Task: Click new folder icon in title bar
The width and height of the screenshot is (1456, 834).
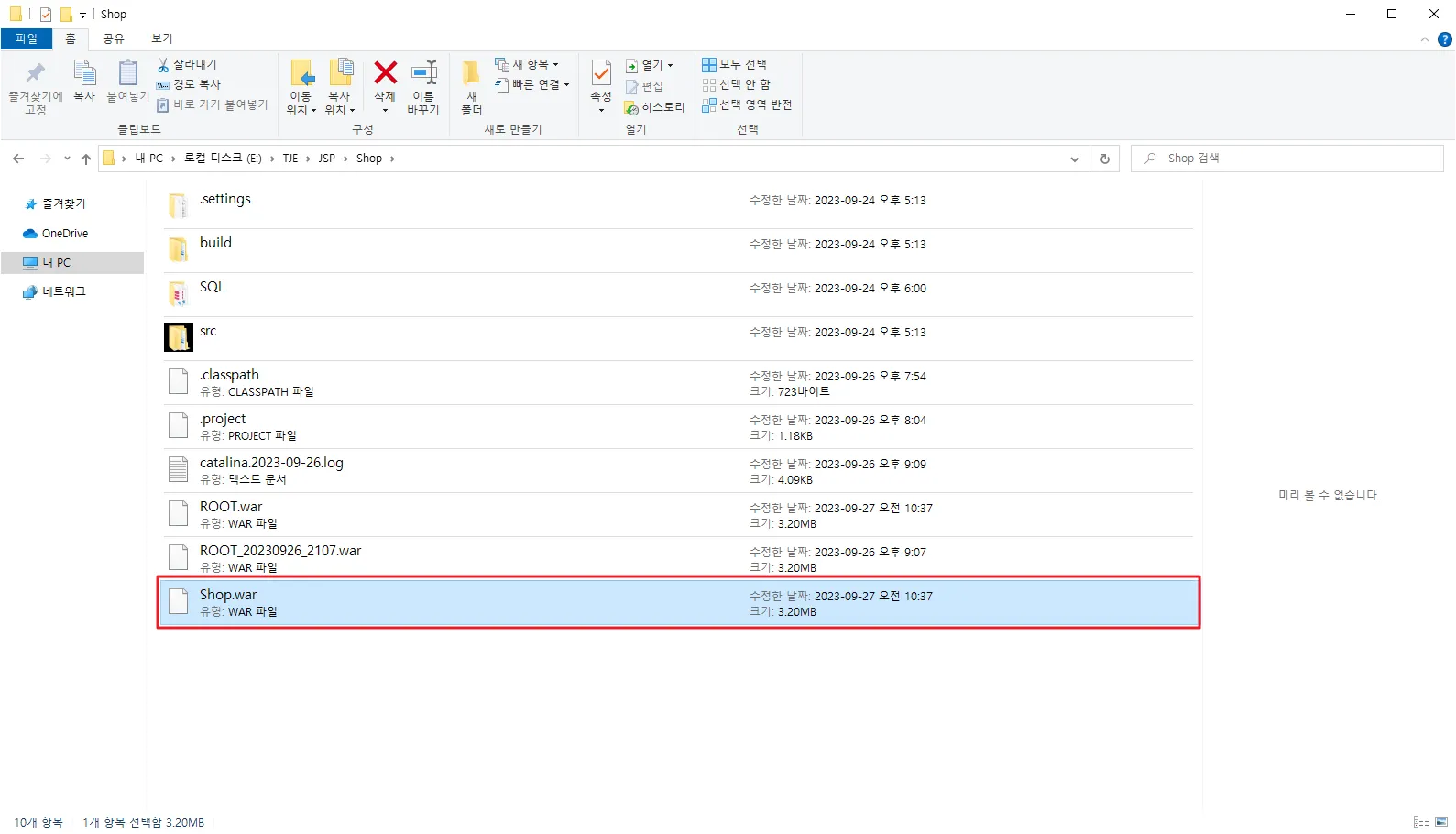Action: coord(66,14)
